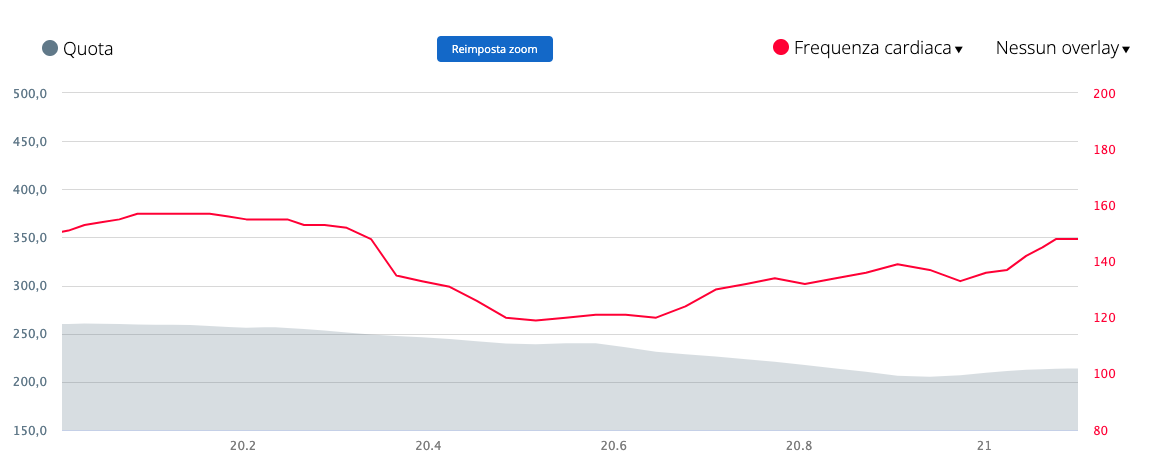Click the red Frequenza cardiaca circle
The height and width of the screenshot is (462, 1152).
781,47
